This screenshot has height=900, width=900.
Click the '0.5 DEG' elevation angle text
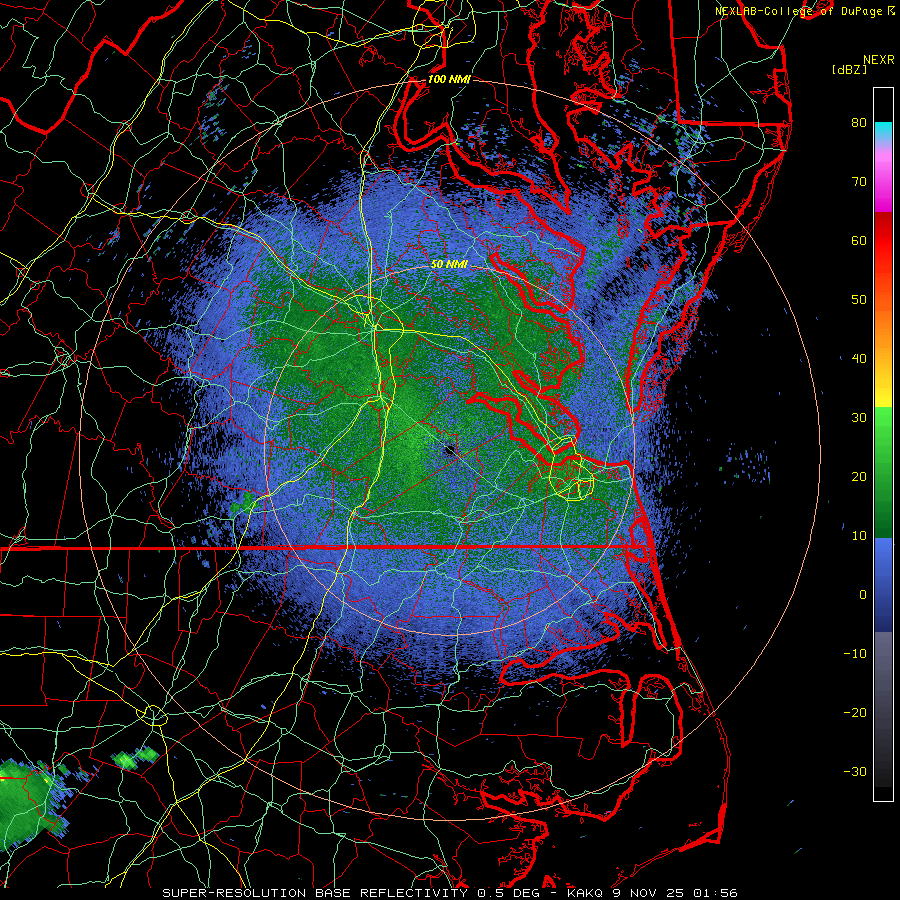509,893
